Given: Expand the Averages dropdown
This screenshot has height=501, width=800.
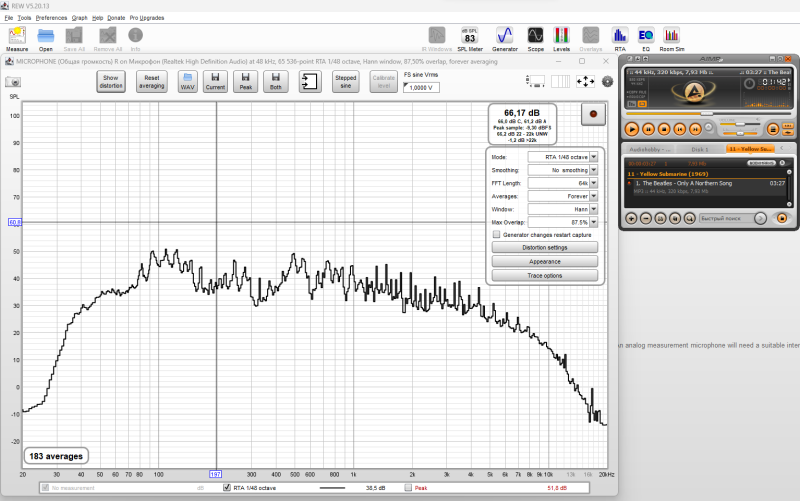Looking at the screenshot, I should point(594,196).
